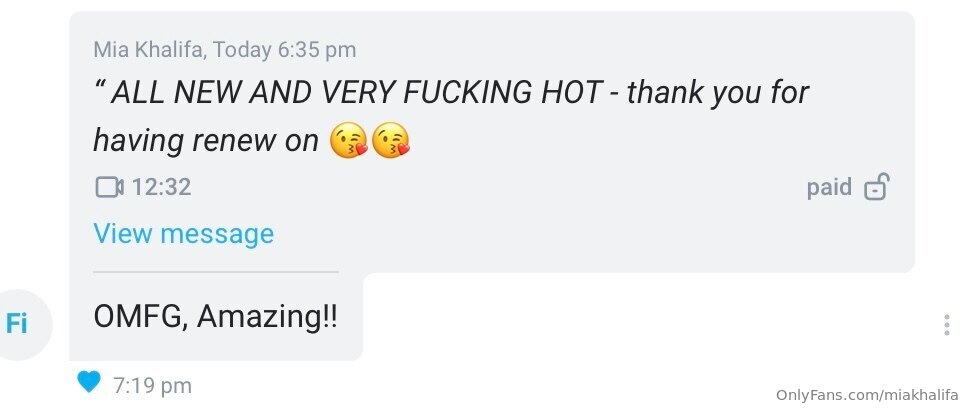Click the "having renew on" text line
Viewport: 972px width, 417px height.
(x=205, y=141)
